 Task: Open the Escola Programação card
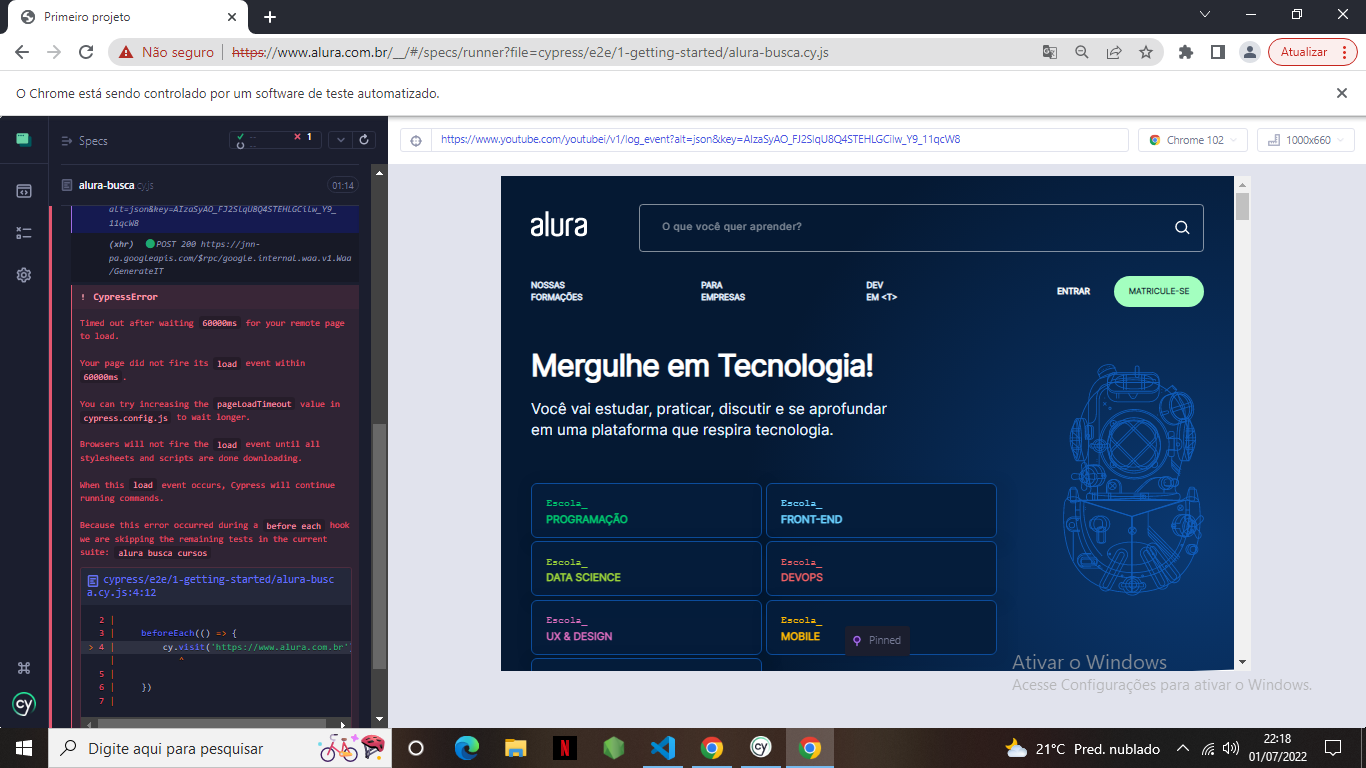646,511
